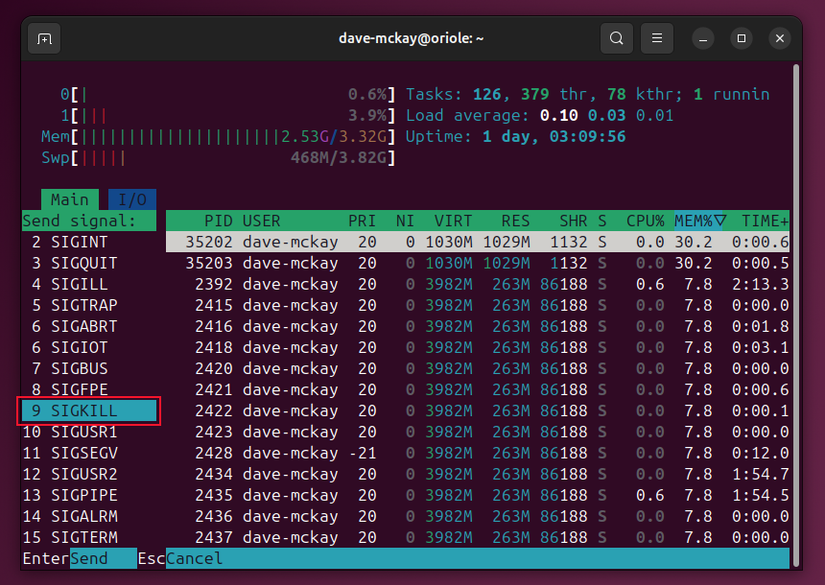This screenshot has width=825, height=585.
Task: Sort processes by the PID column
Action: pos(218,220)
